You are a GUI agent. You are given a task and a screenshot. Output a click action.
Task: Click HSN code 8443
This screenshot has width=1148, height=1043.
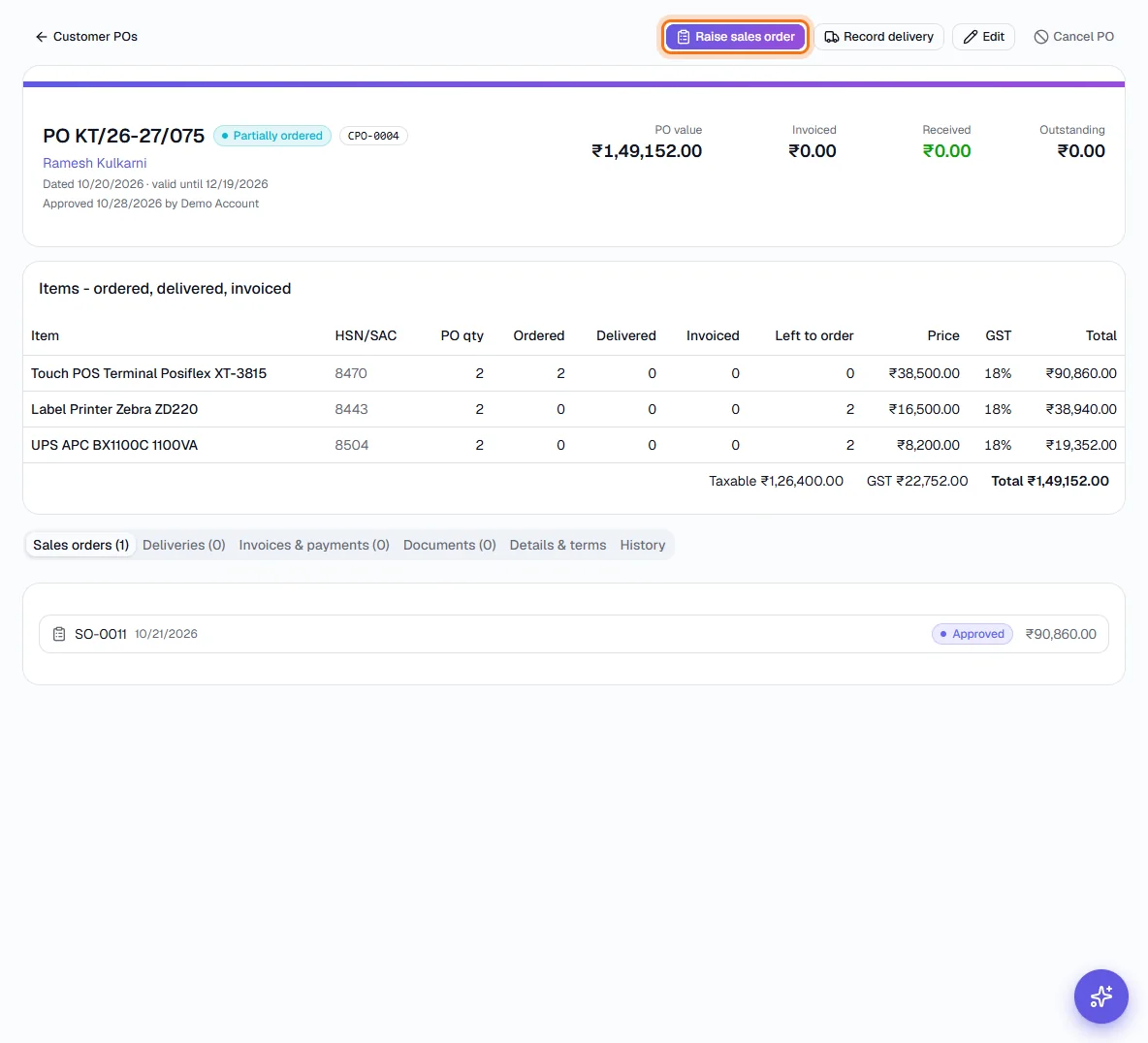pyautogui.click(x=351, y=409)
